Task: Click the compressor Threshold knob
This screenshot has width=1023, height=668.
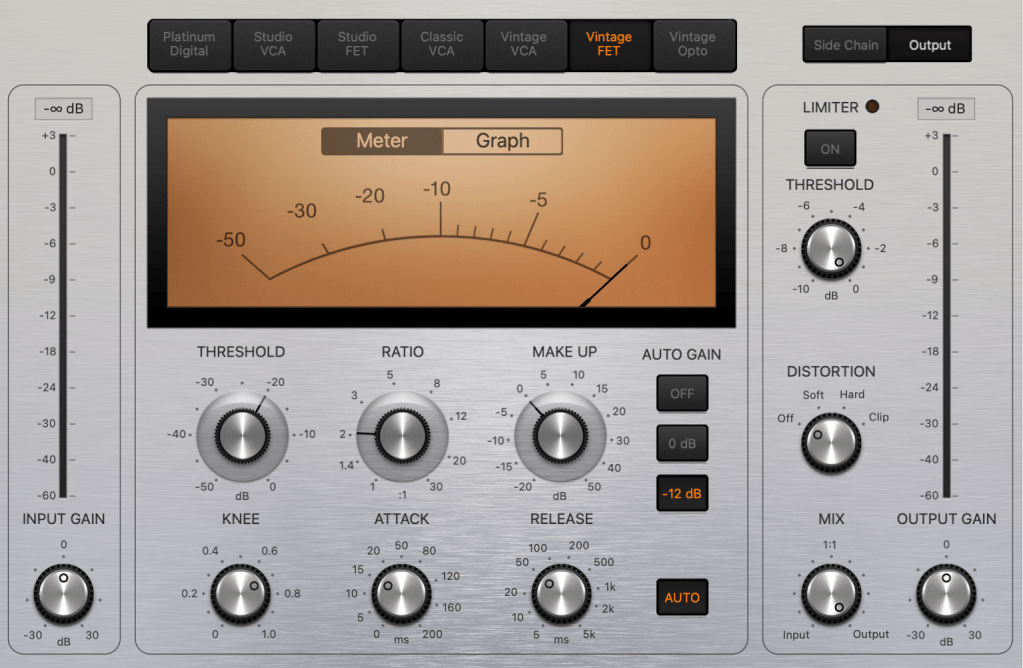Action: (x=242, y=436)
